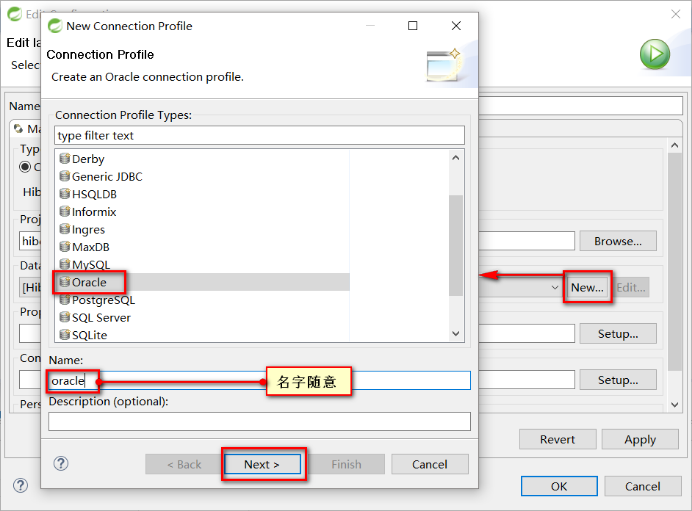Image resolution: width=692 pixels, height=511 pixels.
Task: Click Revert in Edit Configuration window
Action: [x=557, y=440]
